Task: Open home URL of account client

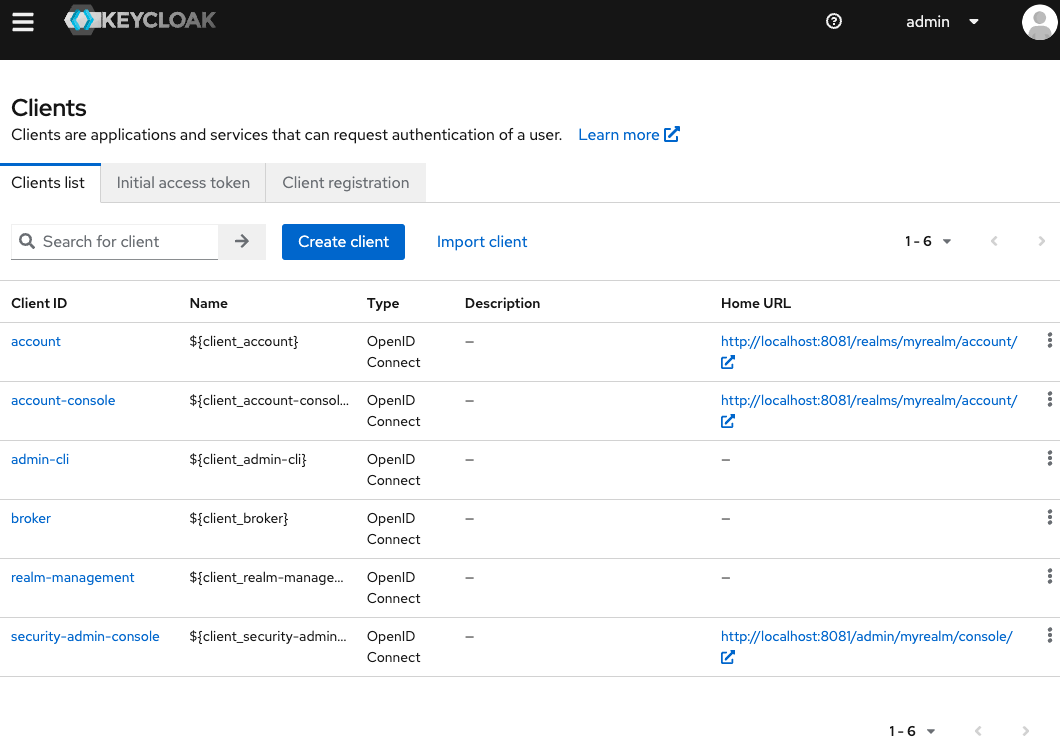Action: coord(869,341)
